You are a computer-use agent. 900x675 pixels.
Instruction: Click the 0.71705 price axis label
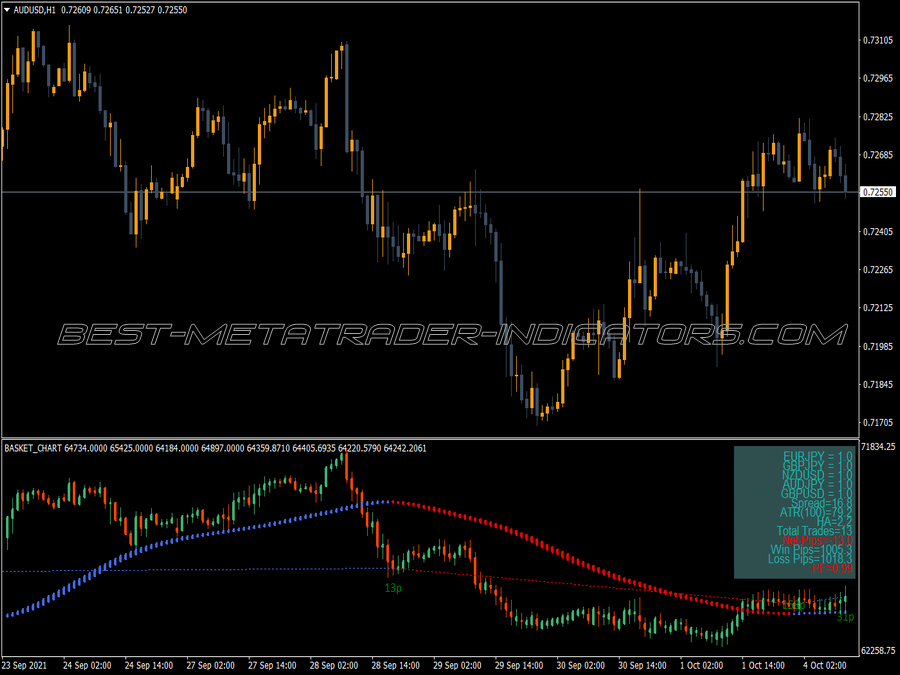pos(878,423)
